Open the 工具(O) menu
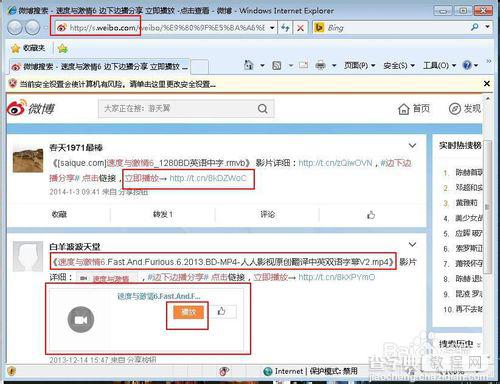This screenshot has height=384, width=500. 439,65
